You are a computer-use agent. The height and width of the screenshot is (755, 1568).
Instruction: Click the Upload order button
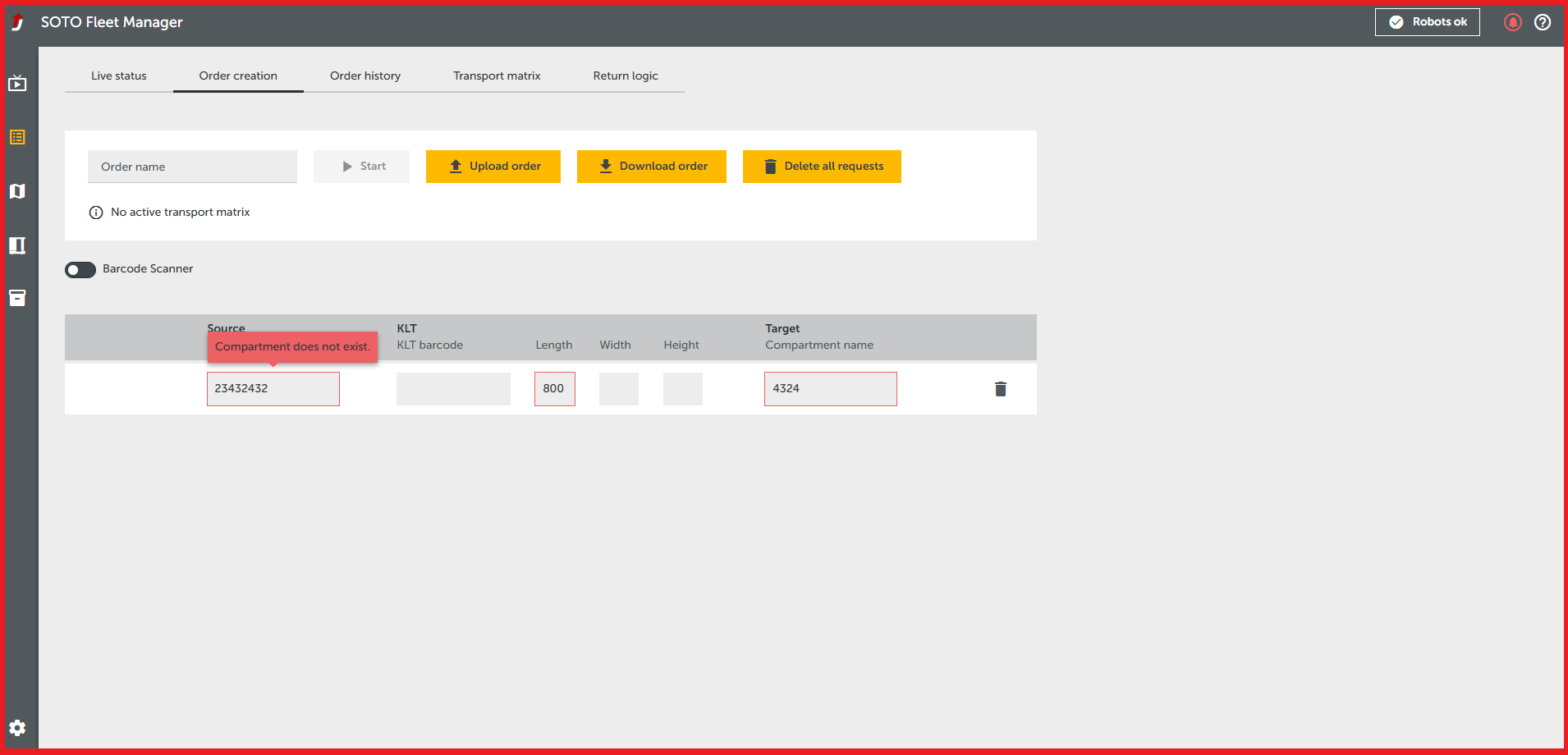[x=493, y=167]
